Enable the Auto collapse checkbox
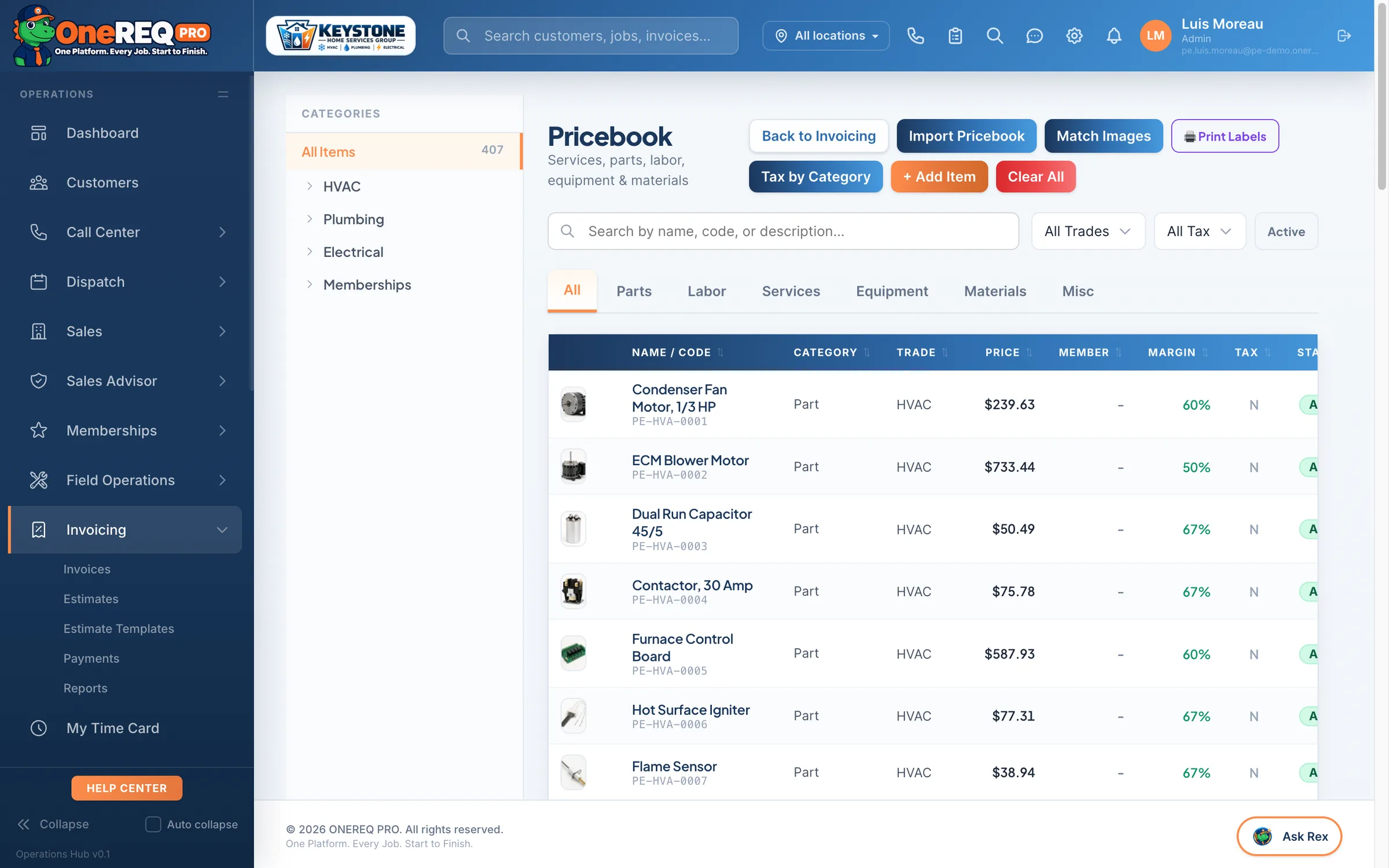The width and height of the screenshot is (1389, 868). coord(153,824)
